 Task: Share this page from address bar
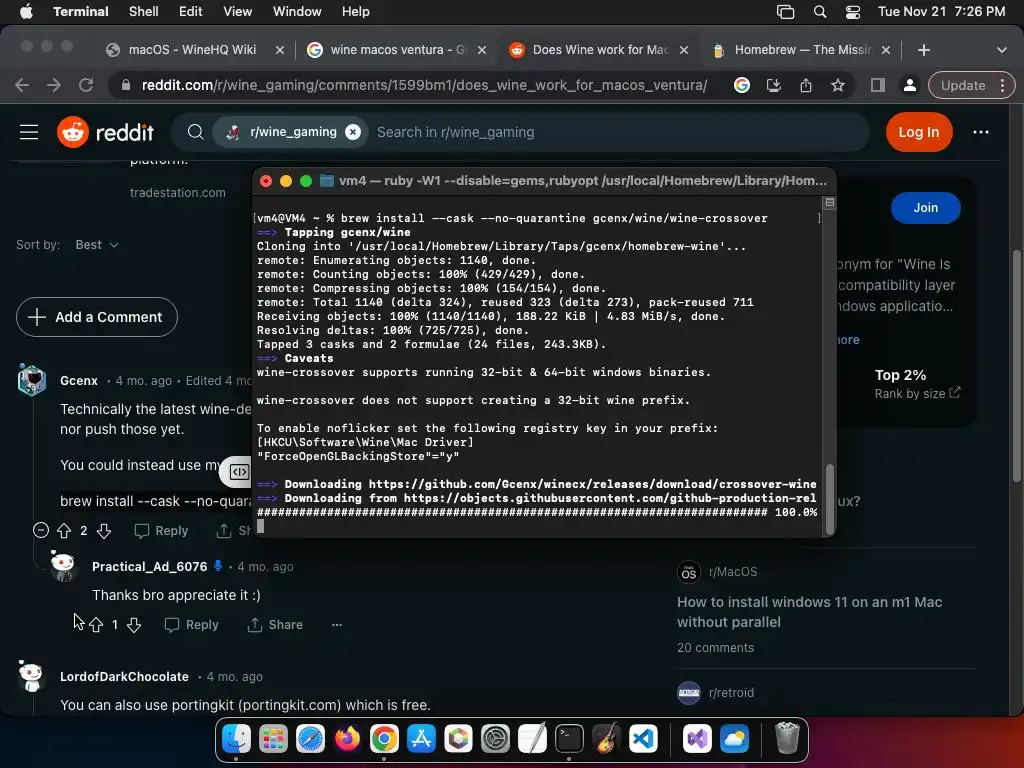point(806,85)
